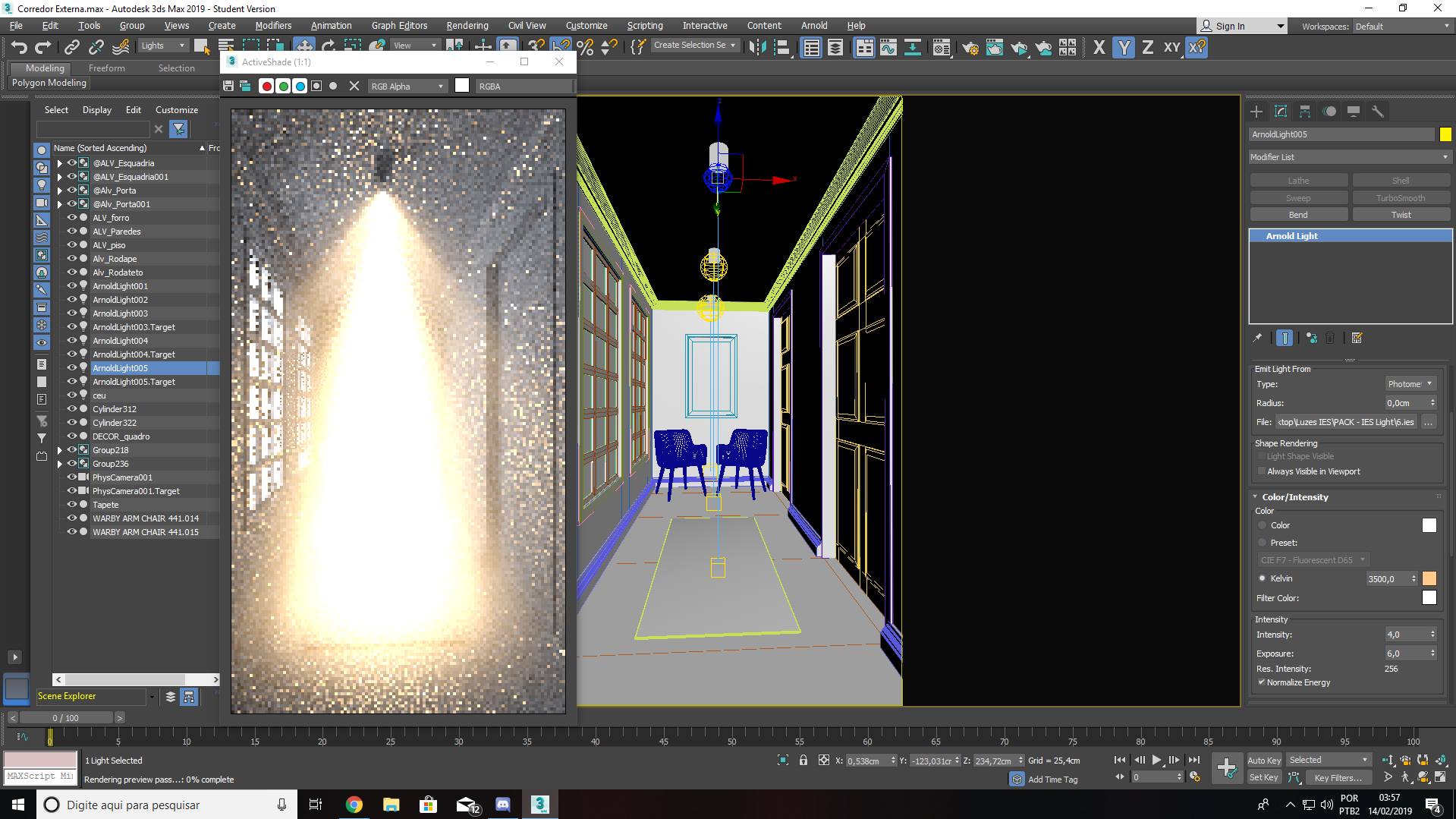Switch to the Modify panel tab
The height and width of the screenshot is (819, 1456).
(x=1281, y=112)
